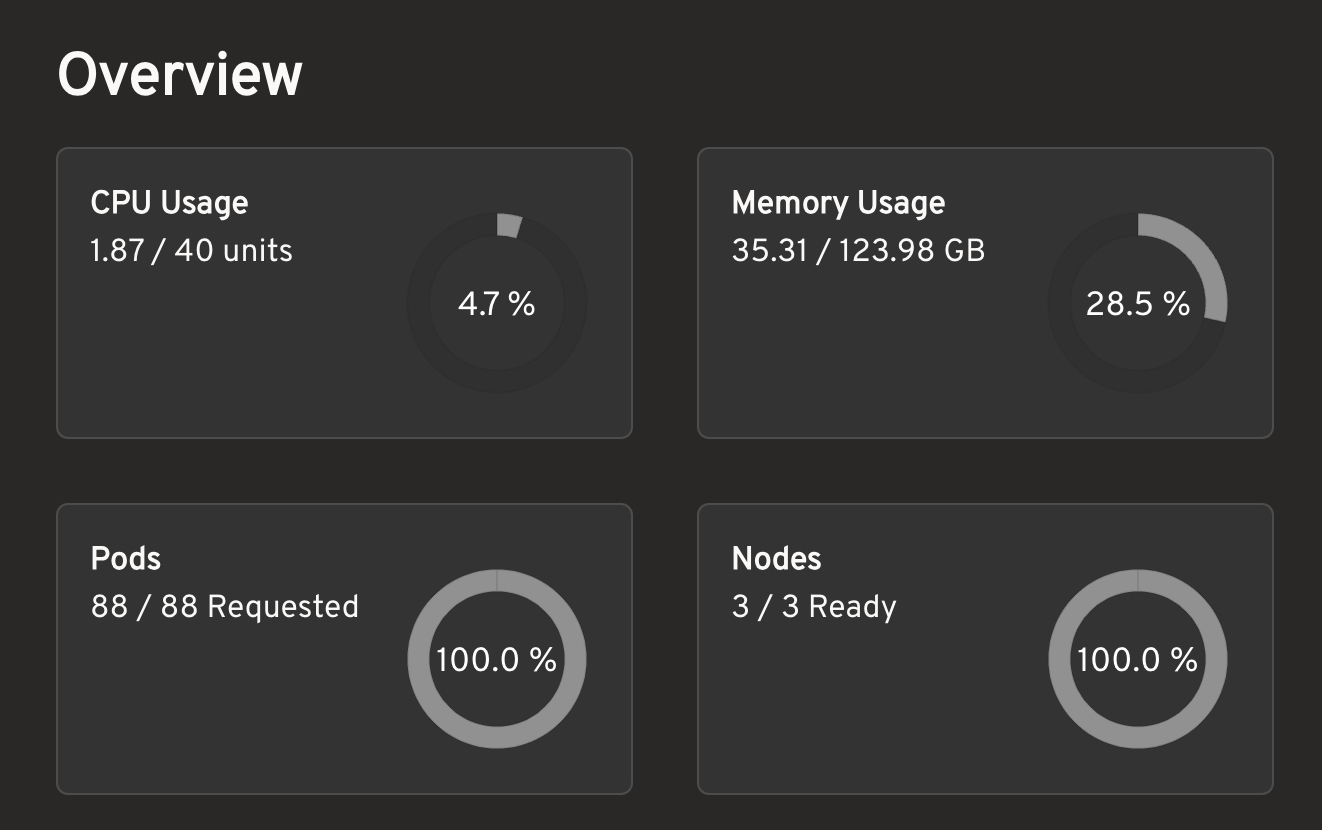This screenshot has width=1322, height=830.
Task: Open the CPU Usage card title
Action: coord(169,203)
